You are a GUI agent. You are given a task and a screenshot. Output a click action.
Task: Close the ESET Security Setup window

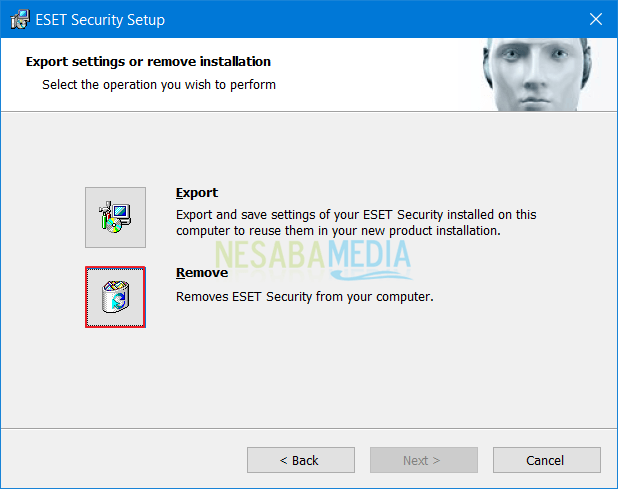tap(596, 19)
